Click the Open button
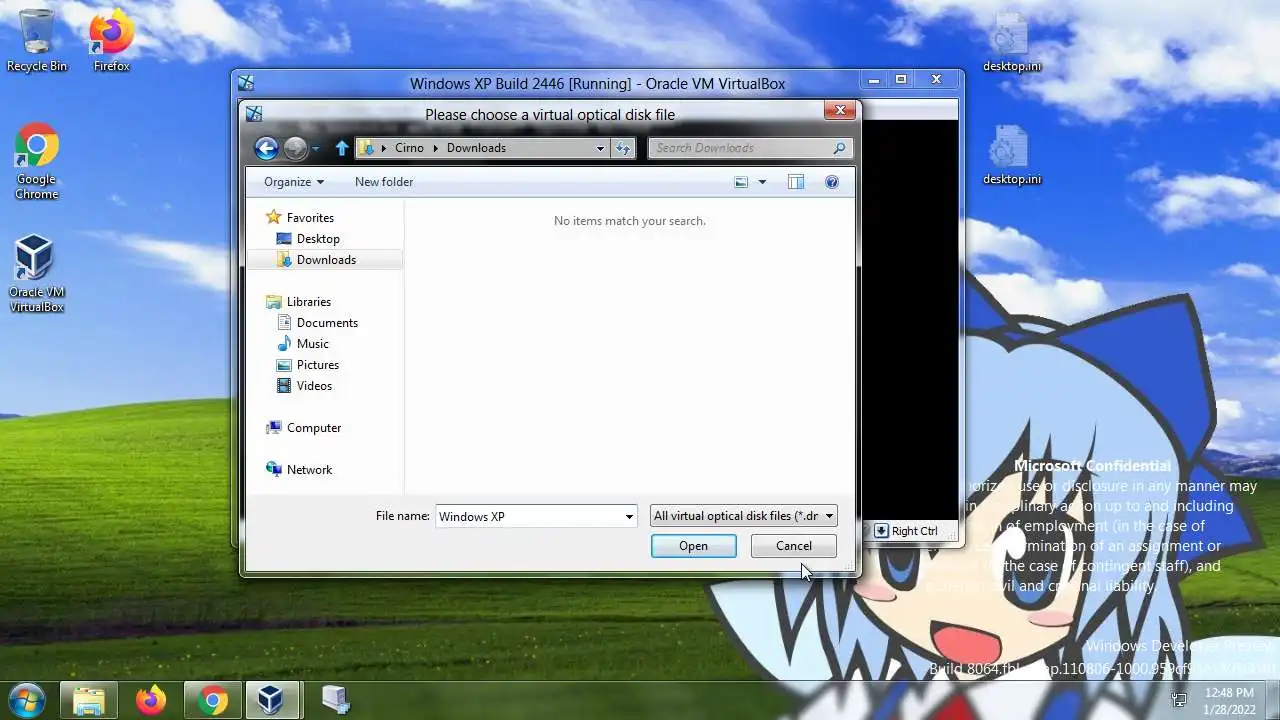 (x=693, y=546)
